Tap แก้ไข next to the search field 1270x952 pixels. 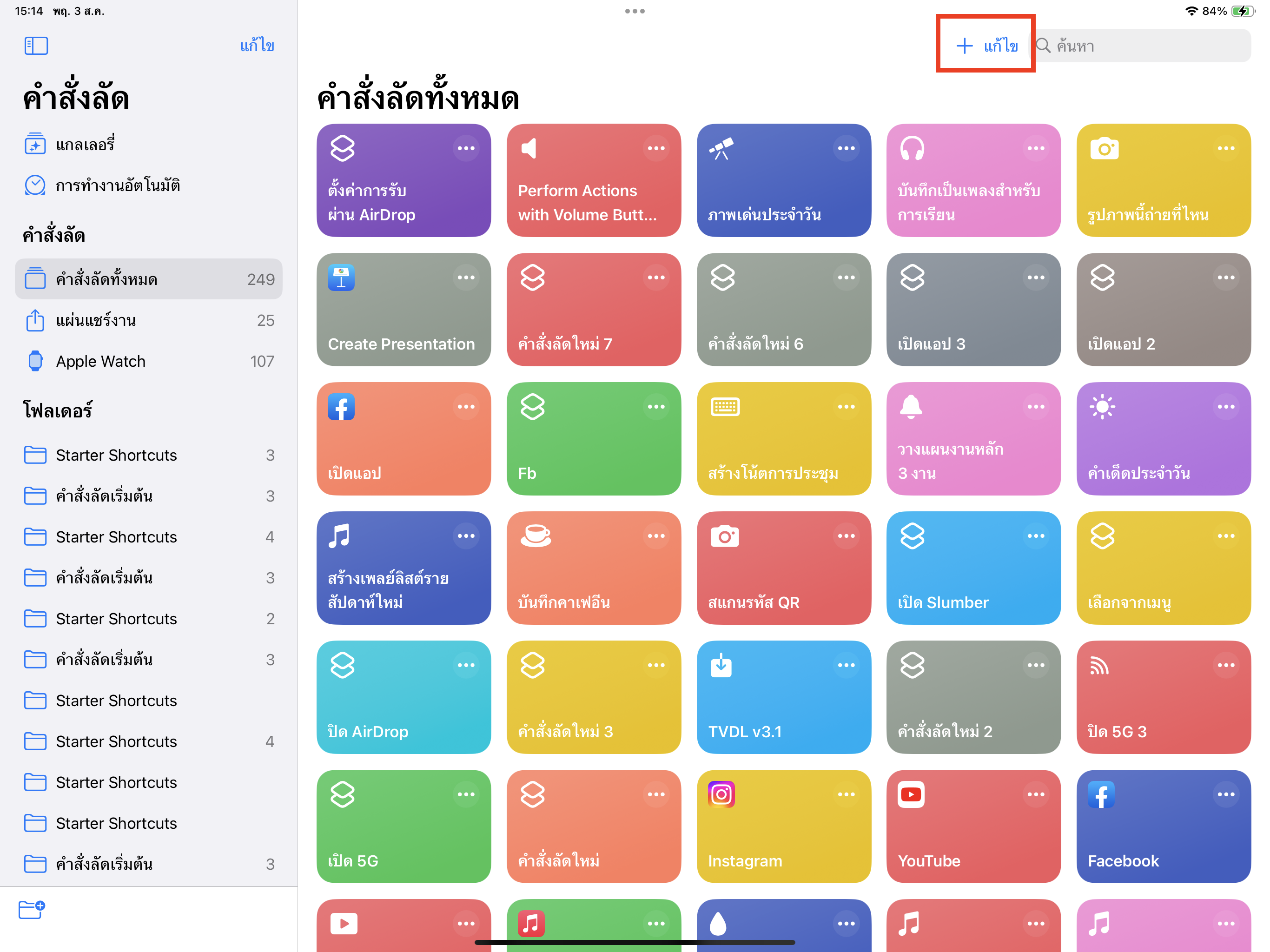pyautogui.click(x=1001, y=46)
